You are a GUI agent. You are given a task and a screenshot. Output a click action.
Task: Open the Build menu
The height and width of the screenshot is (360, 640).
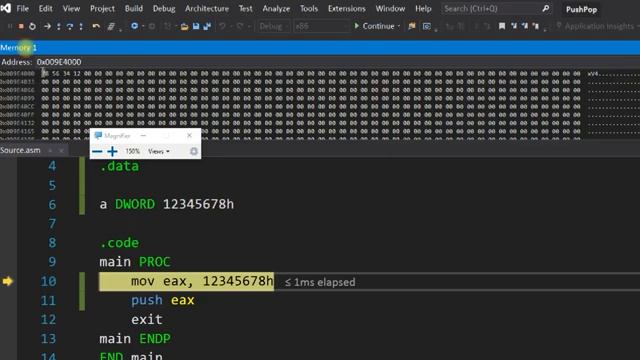pos(133,9)
